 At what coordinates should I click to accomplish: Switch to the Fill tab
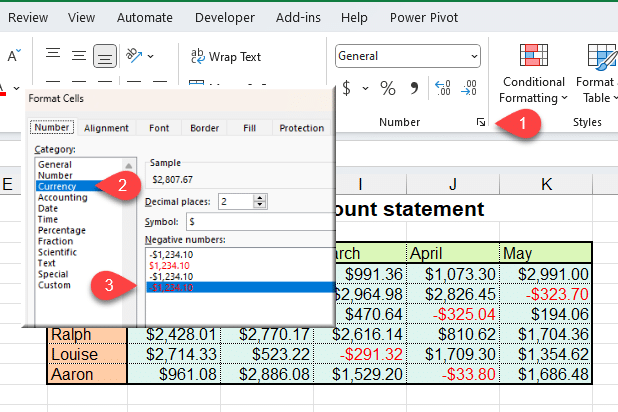249,128
